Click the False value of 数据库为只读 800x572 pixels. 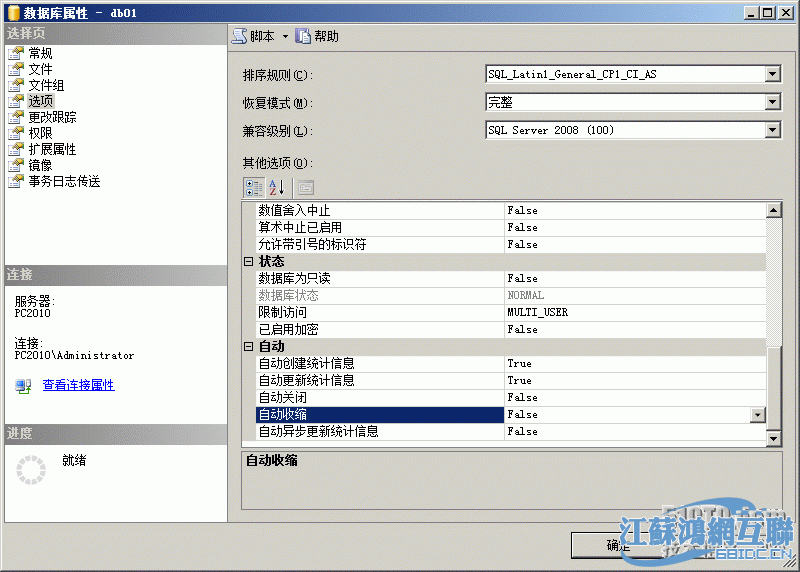coord(635,279)
